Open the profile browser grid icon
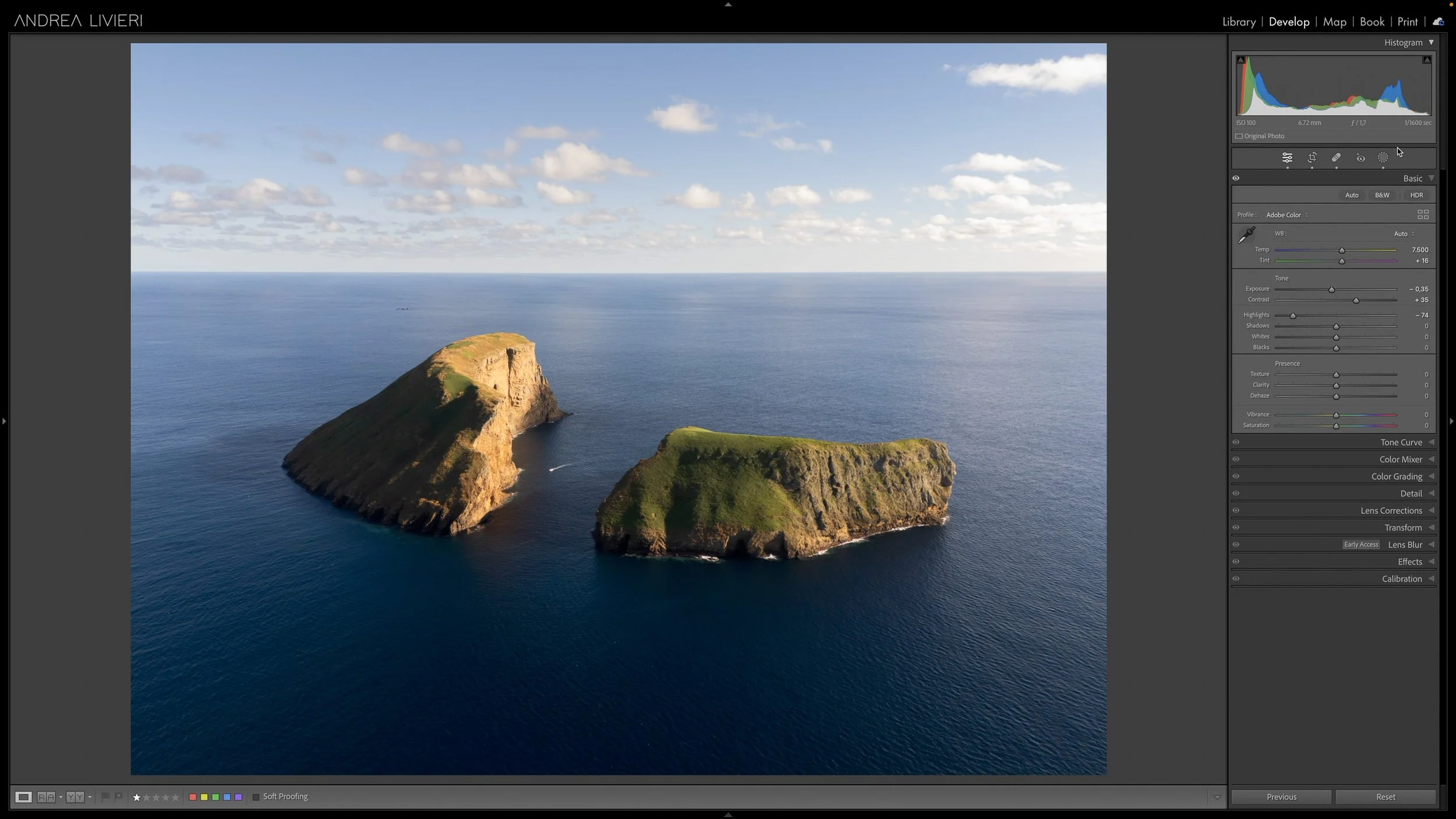Viewport: 1456px width, 819px height. pos(1423,215)
